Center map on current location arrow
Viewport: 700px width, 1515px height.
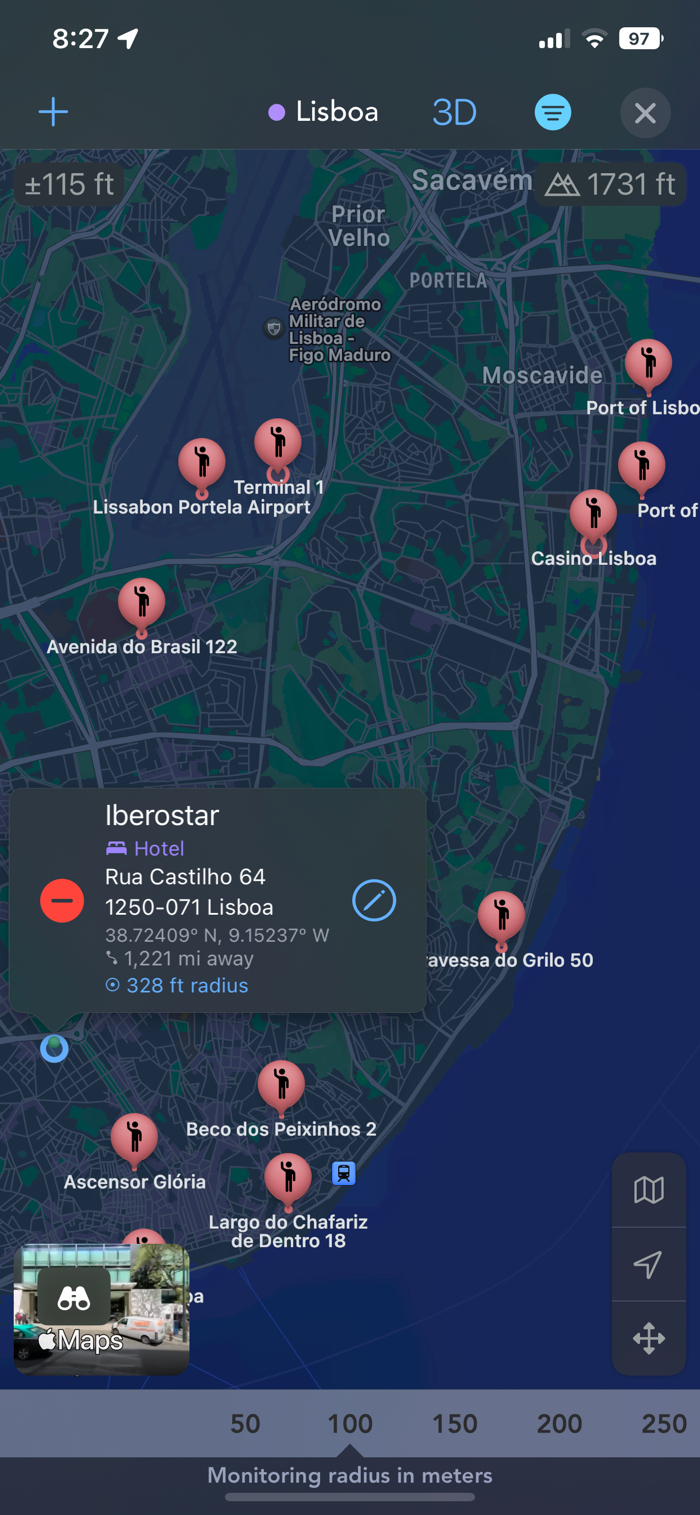pyautogui.click(x=648, y=1264)
